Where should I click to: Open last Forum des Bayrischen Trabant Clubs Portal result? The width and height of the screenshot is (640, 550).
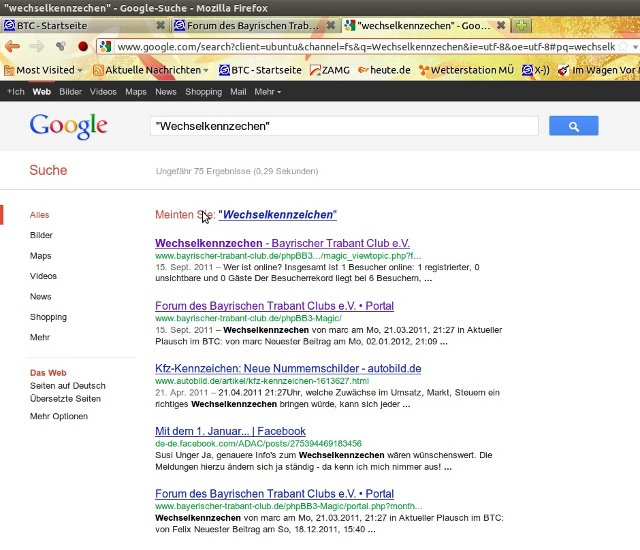click(x=274, y=494)
